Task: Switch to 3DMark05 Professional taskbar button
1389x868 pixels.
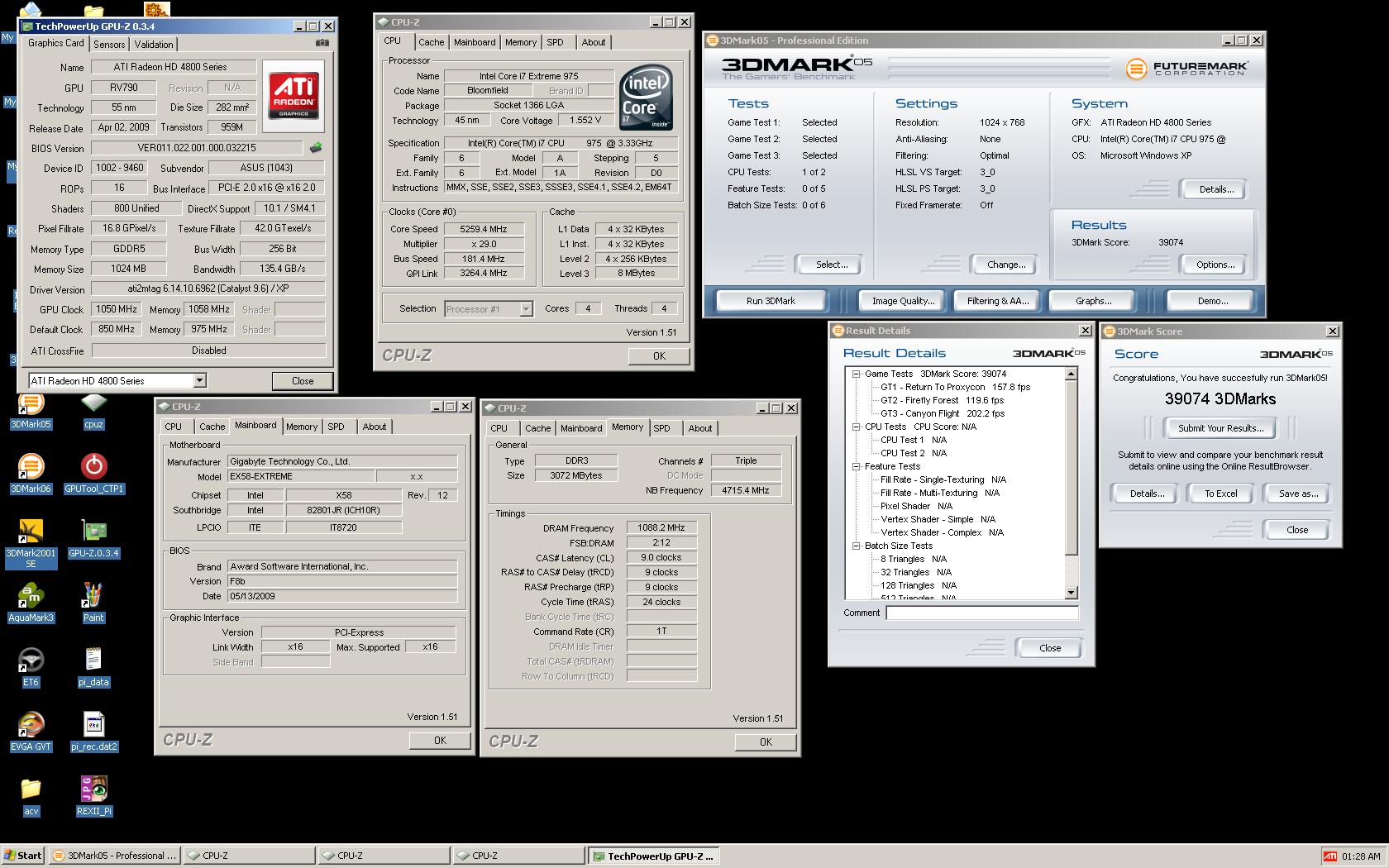Action: pos(114,856)
